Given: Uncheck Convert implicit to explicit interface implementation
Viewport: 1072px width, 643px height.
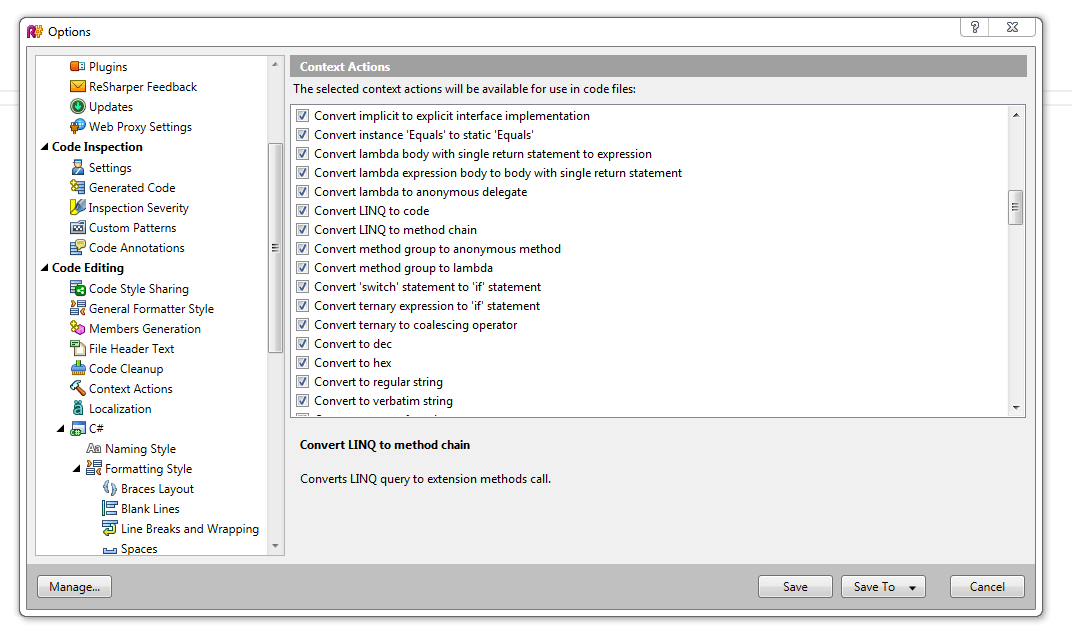Looking at the screenshot, I should (302, 115).
